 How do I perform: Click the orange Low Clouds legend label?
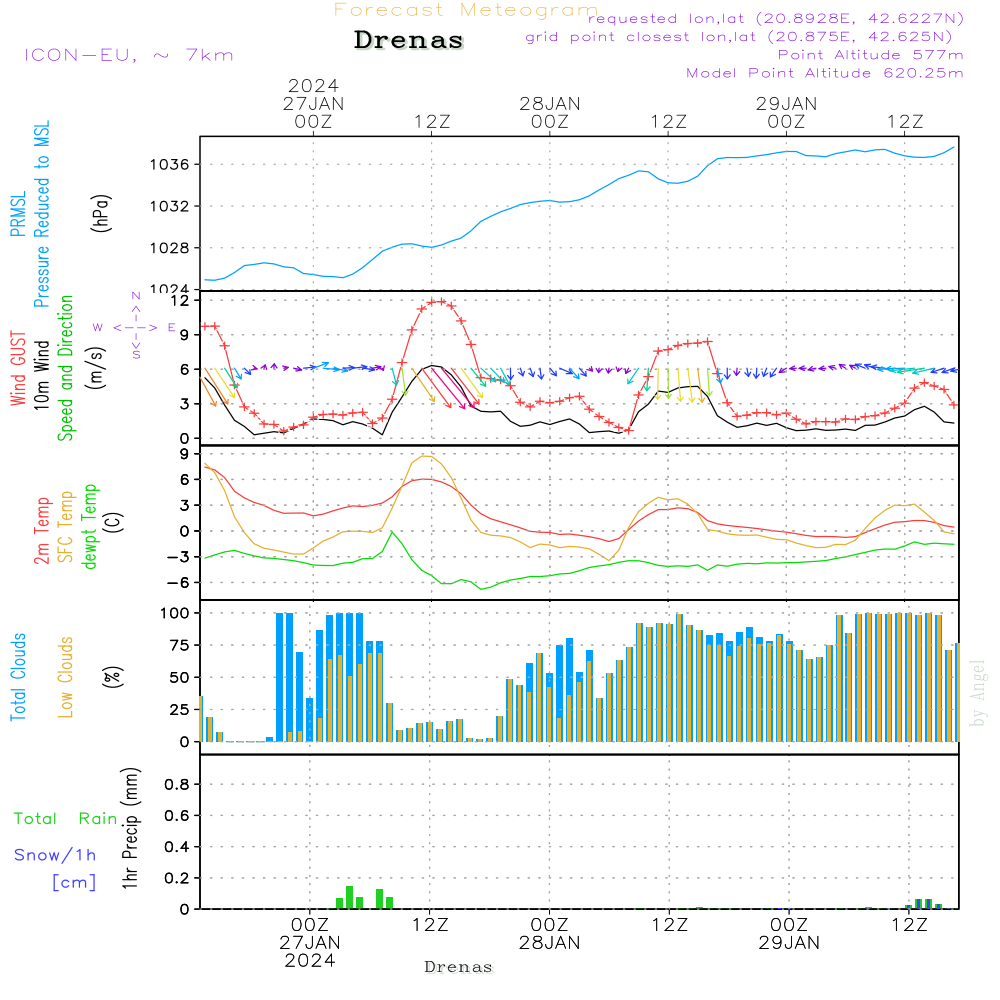coord(66,677)
